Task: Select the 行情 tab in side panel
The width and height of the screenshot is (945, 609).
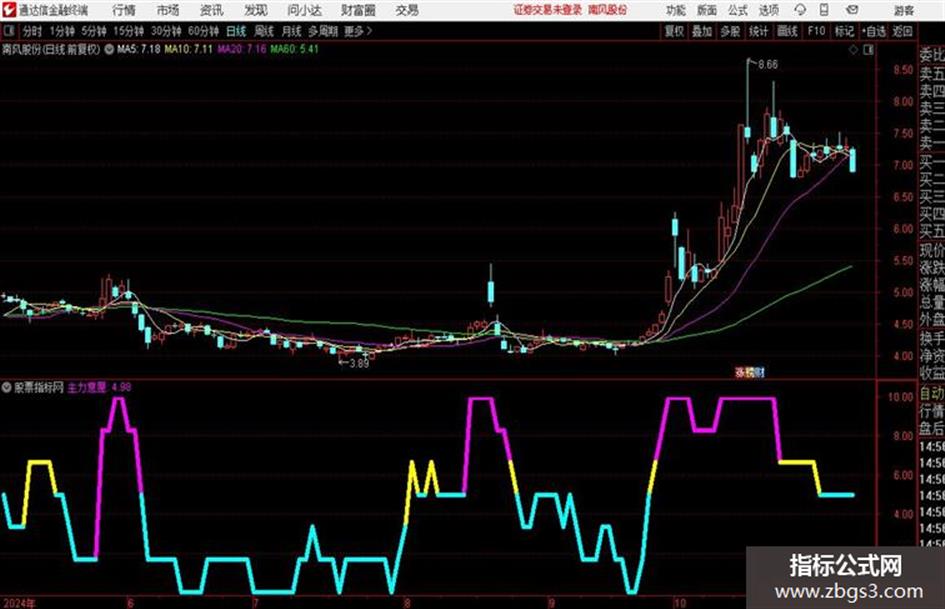Action: pyautogui.click(x=932, y=412)
